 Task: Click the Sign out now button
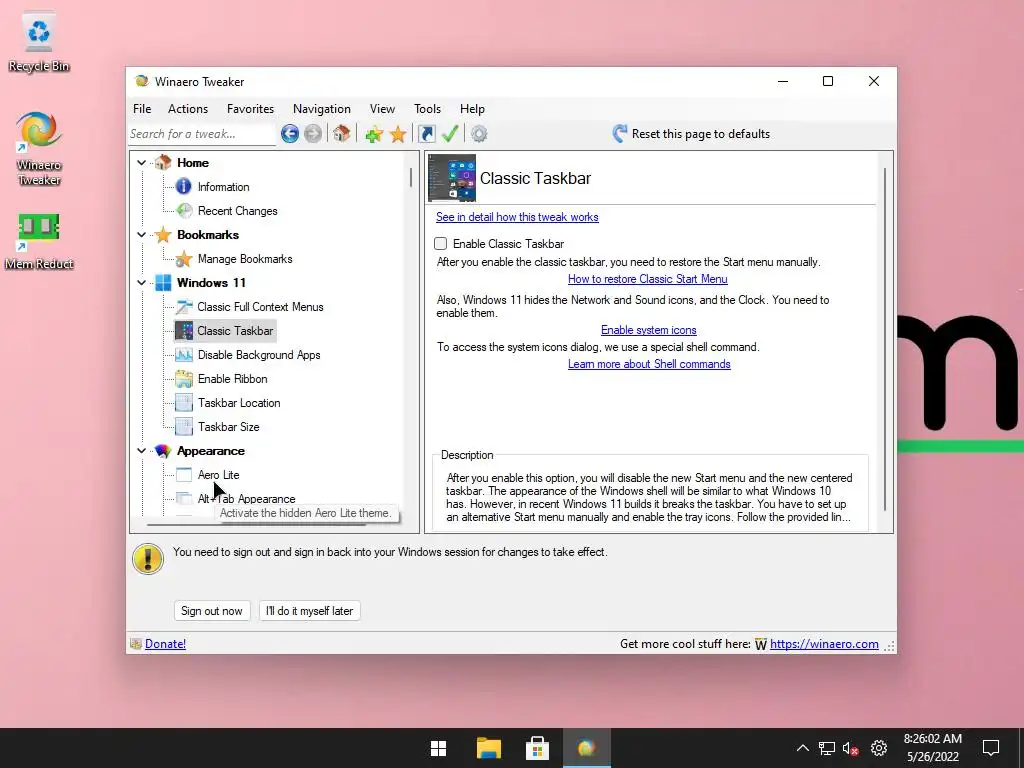tap(212, 611)
